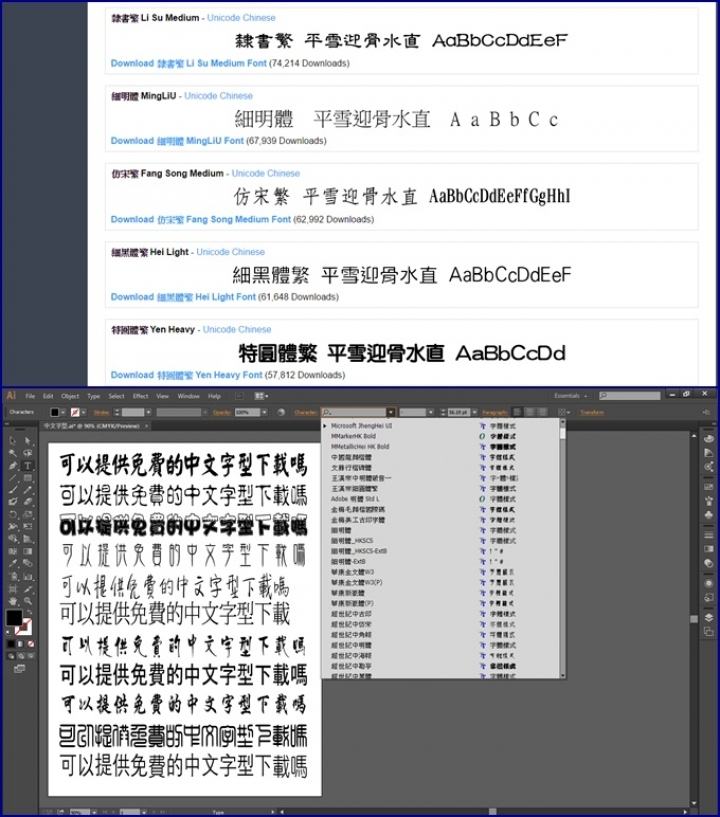Enable Draw Normal mode

[x=11, y=656]
